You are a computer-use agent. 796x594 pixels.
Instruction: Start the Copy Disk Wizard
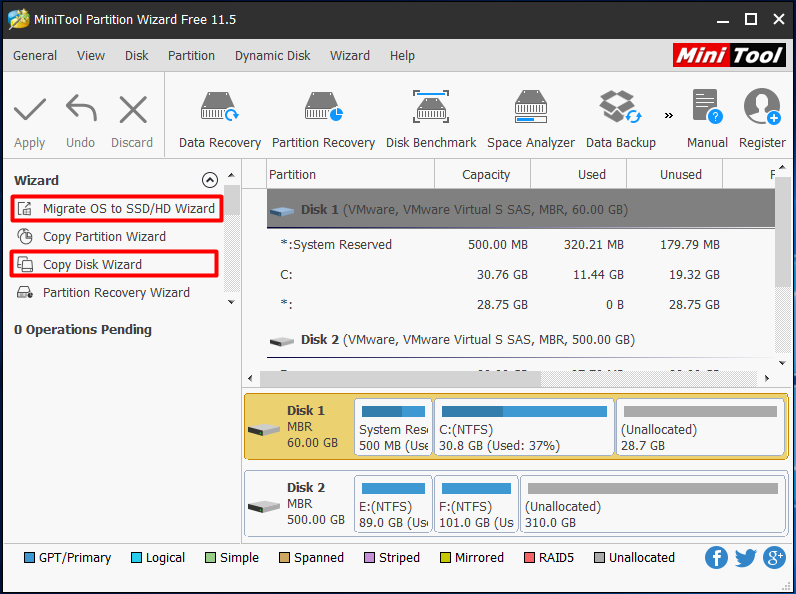[x=92, y=265]
